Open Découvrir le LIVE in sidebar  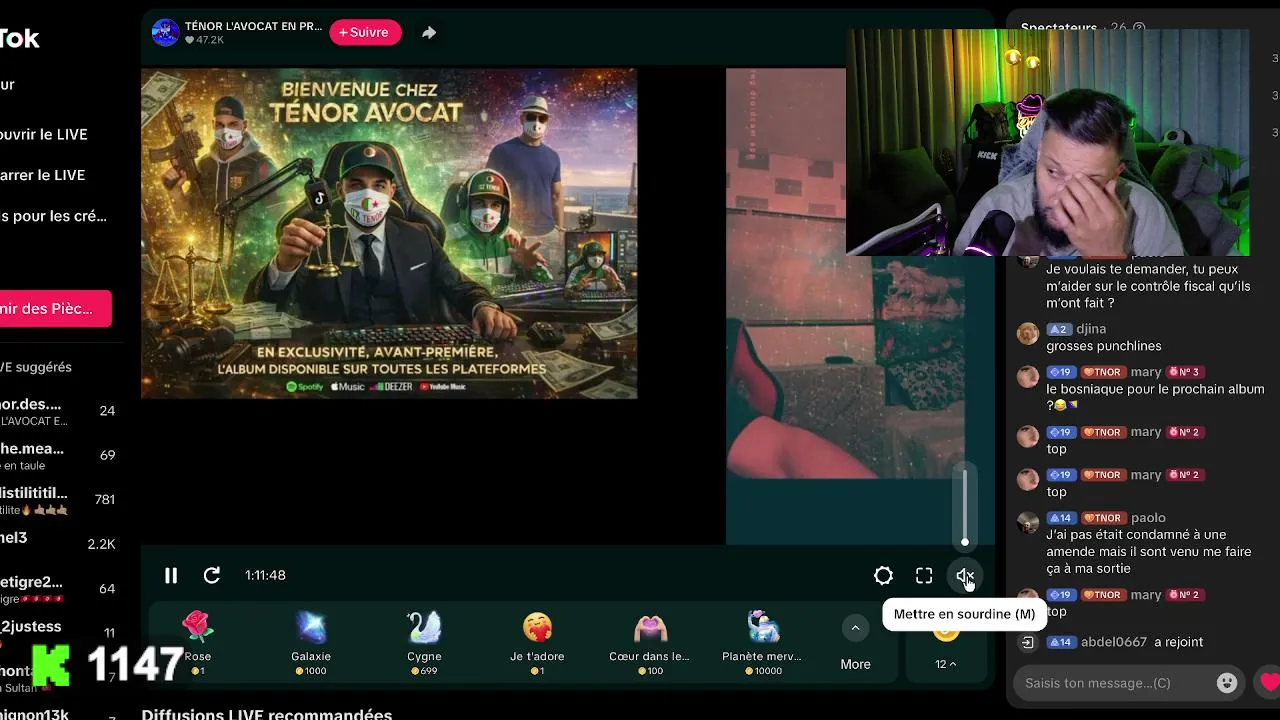point(45,134)
